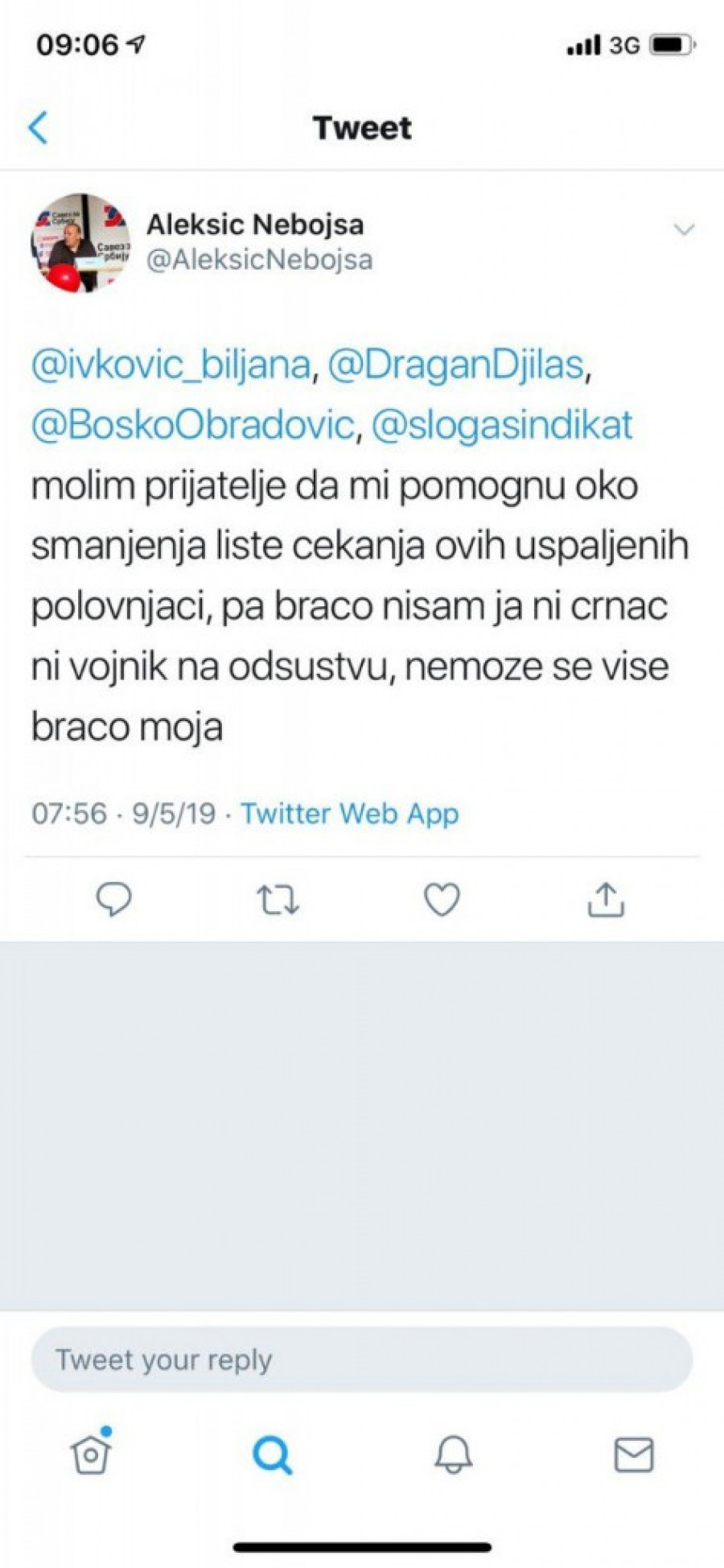Tap the Tweet your reply field
Screen dimensions: 724x1568
coord(361,1360)
